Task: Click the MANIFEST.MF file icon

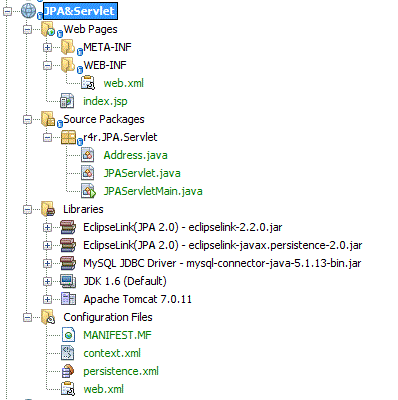Action: pos(68,335)
